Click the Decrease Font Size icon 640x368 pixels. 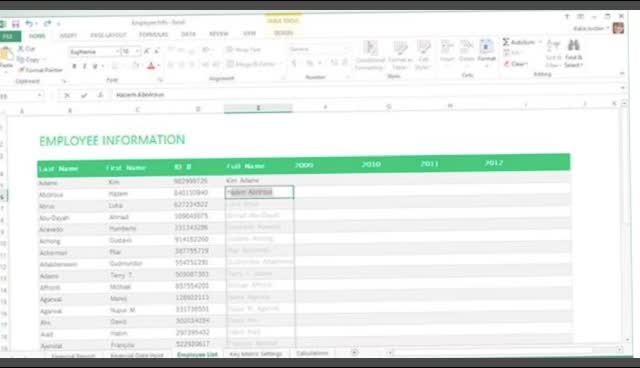(x=156, y=51)
